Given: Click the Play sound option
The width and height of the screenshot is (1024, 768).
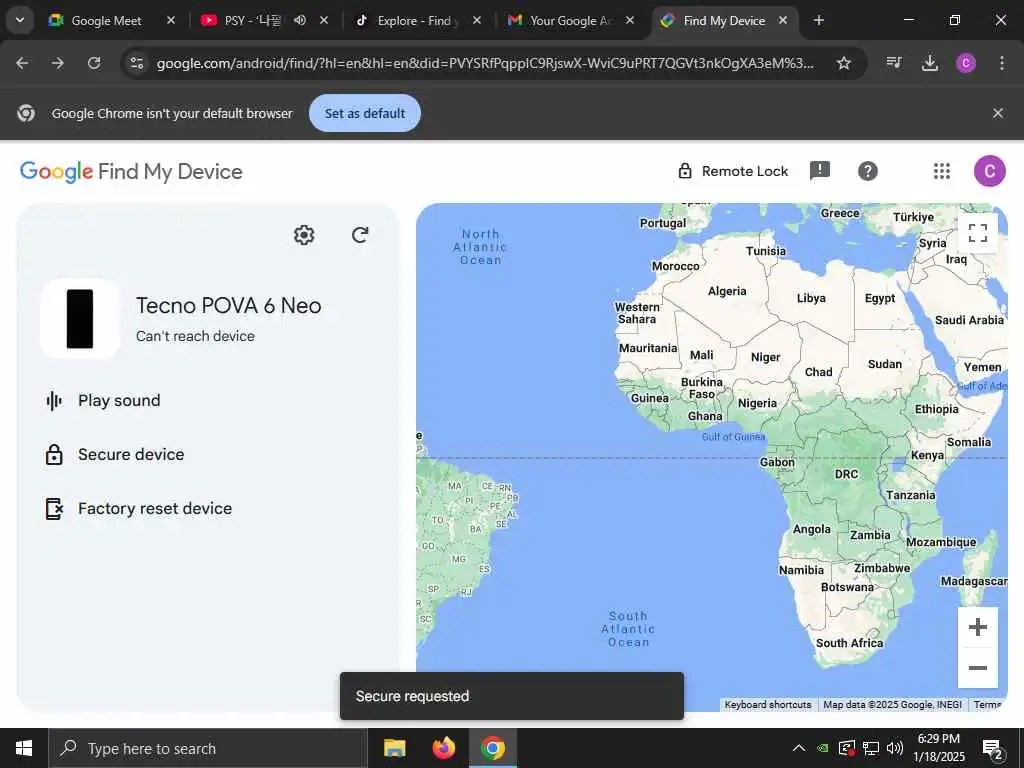Looking at the screenshot, I should tap(119, 400).
